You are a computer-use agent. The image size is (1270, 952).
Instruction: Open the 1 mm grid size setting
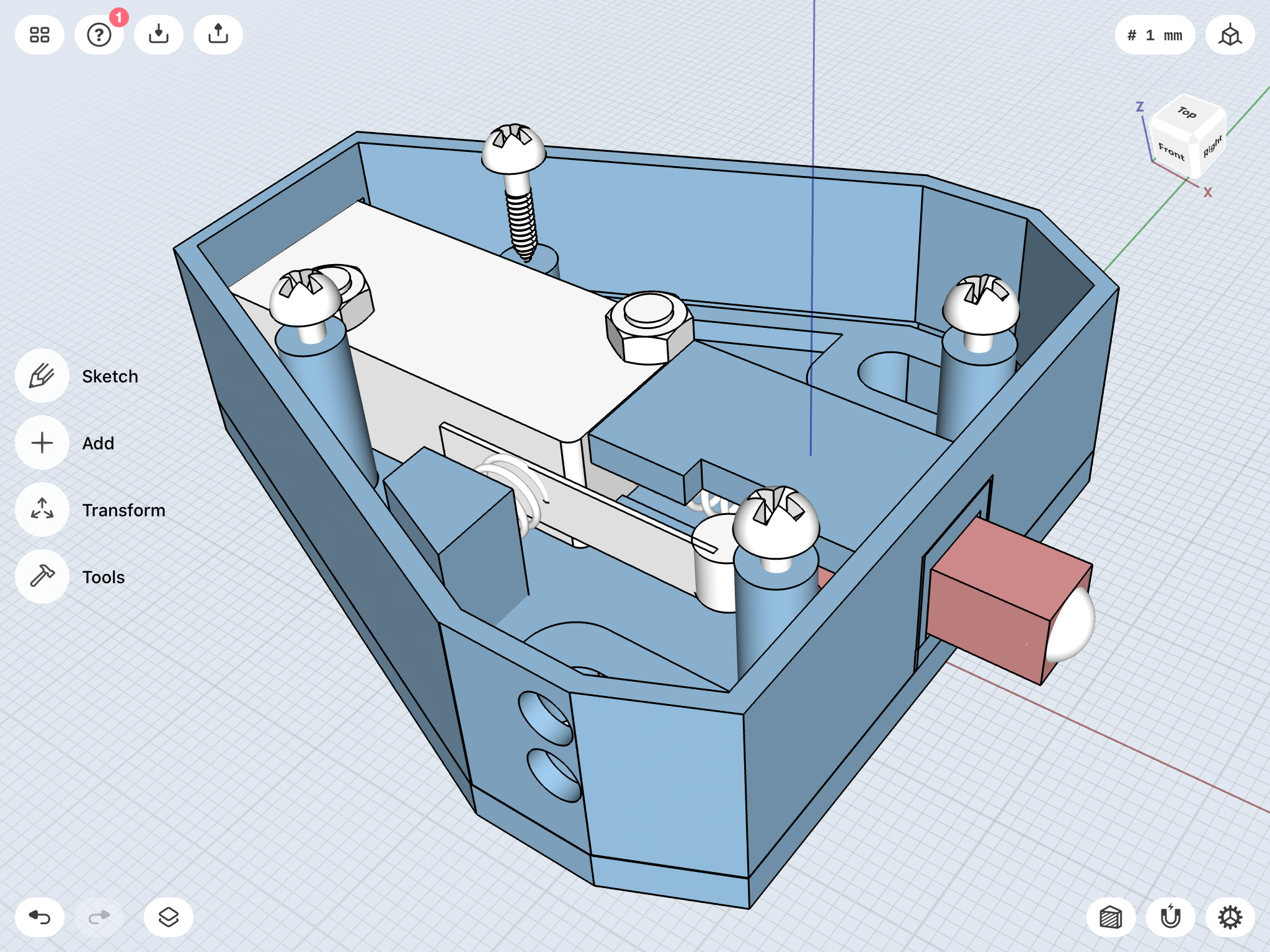tap(1155, 35)
